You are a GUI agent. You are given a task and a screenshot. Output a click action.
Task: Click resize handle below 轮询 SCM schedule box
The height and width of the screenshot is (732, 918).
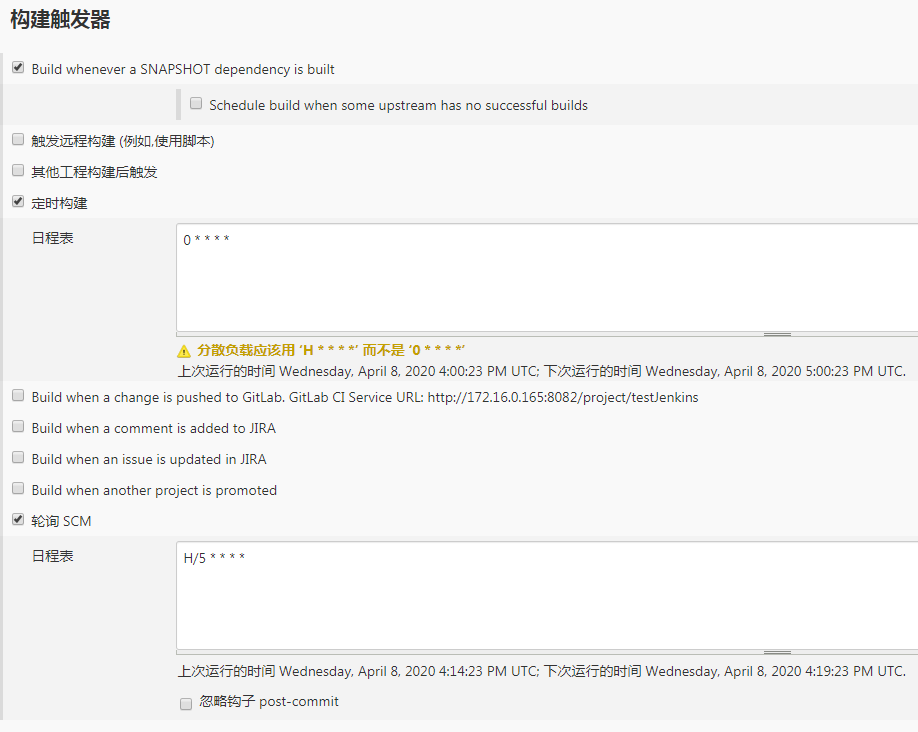[776, 652]
